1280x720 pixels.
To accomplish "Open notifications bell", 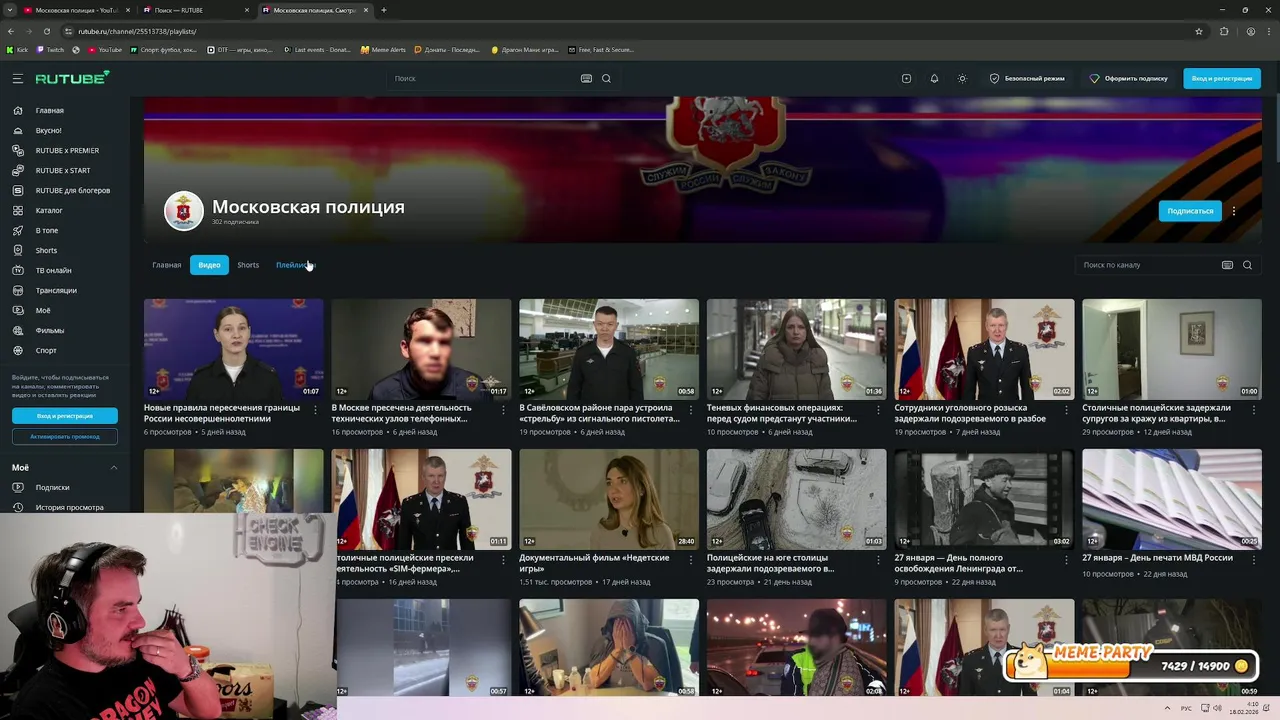I will (x=934, y=78).
